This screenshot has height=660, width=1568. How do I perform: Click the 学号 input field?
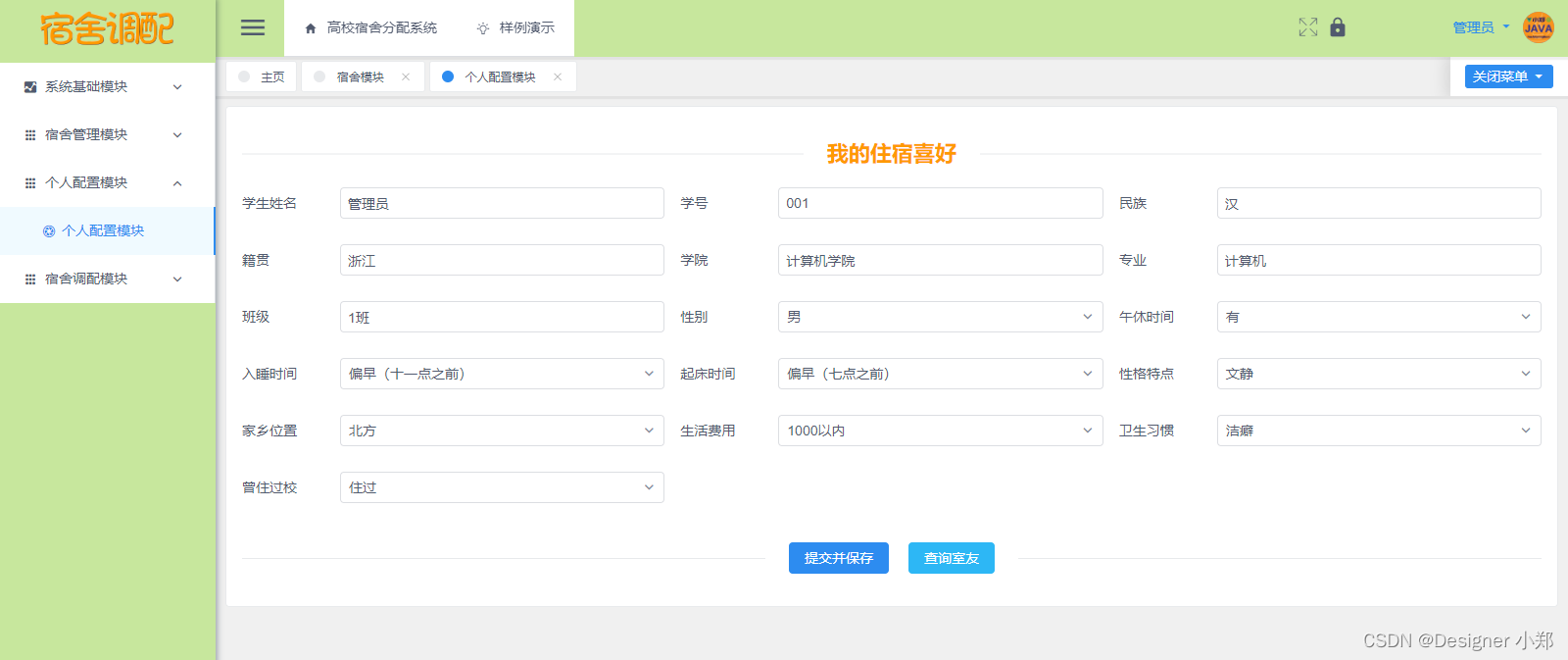coord(940,203)
